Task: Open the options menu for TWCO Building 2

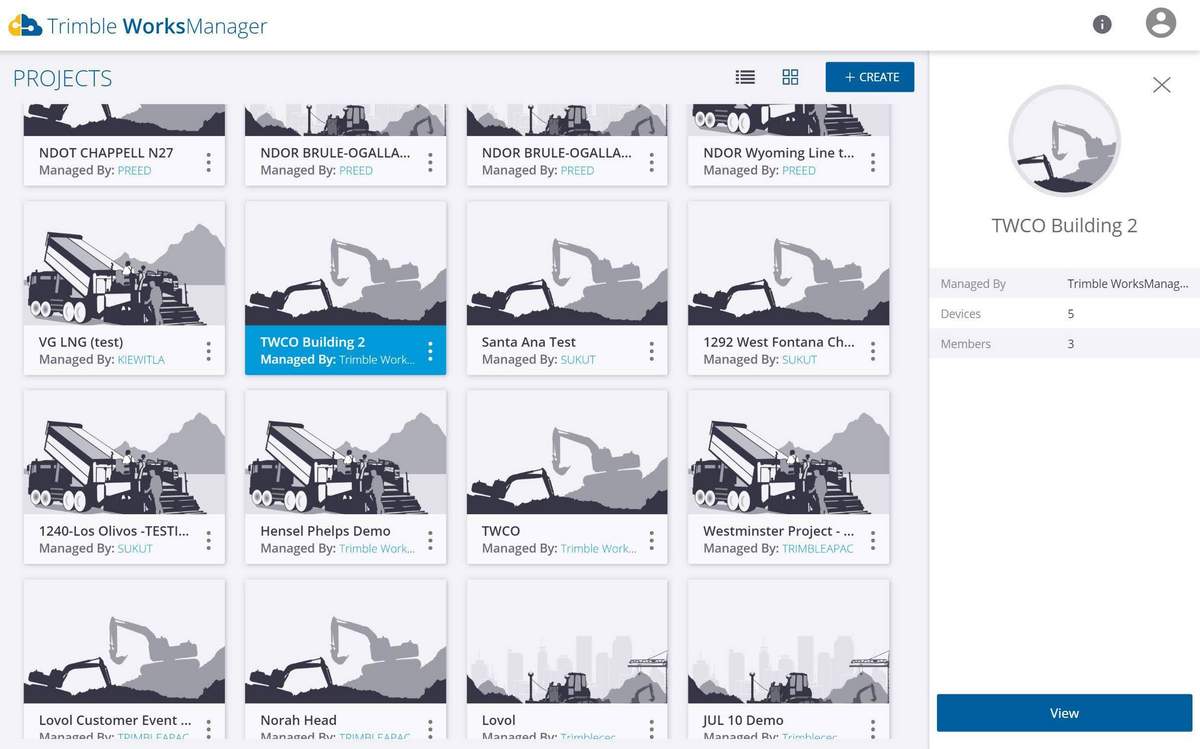Action: click(429, 350)
